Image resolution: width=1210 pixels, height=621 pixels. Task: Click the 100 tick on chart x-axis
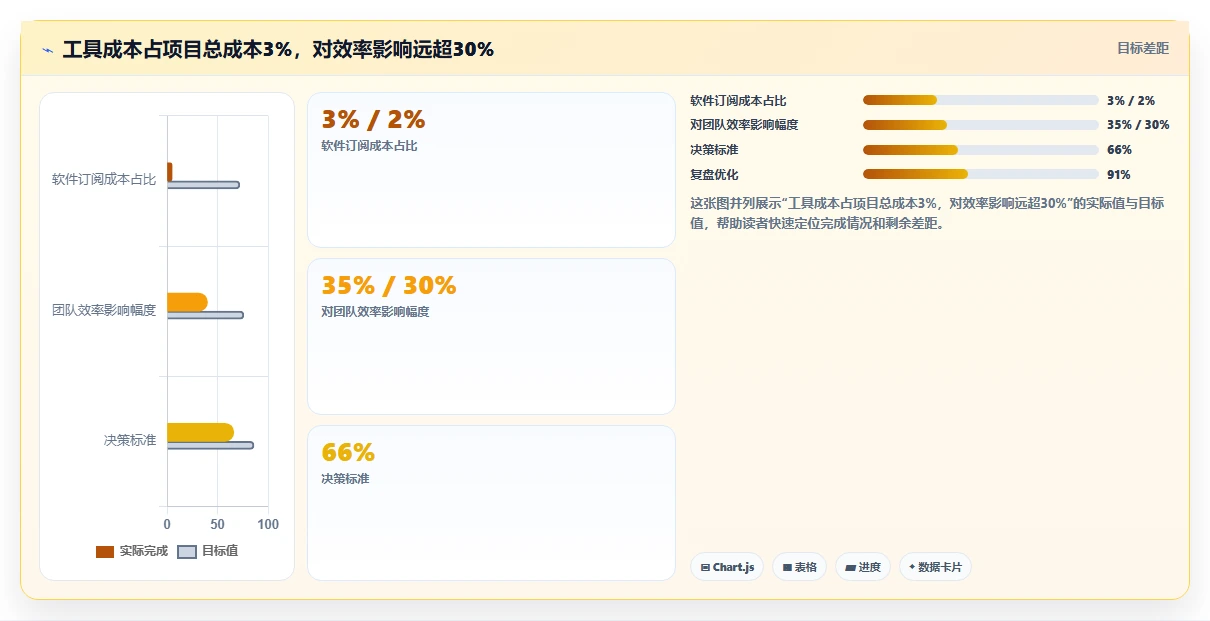[x=268, y=524]
